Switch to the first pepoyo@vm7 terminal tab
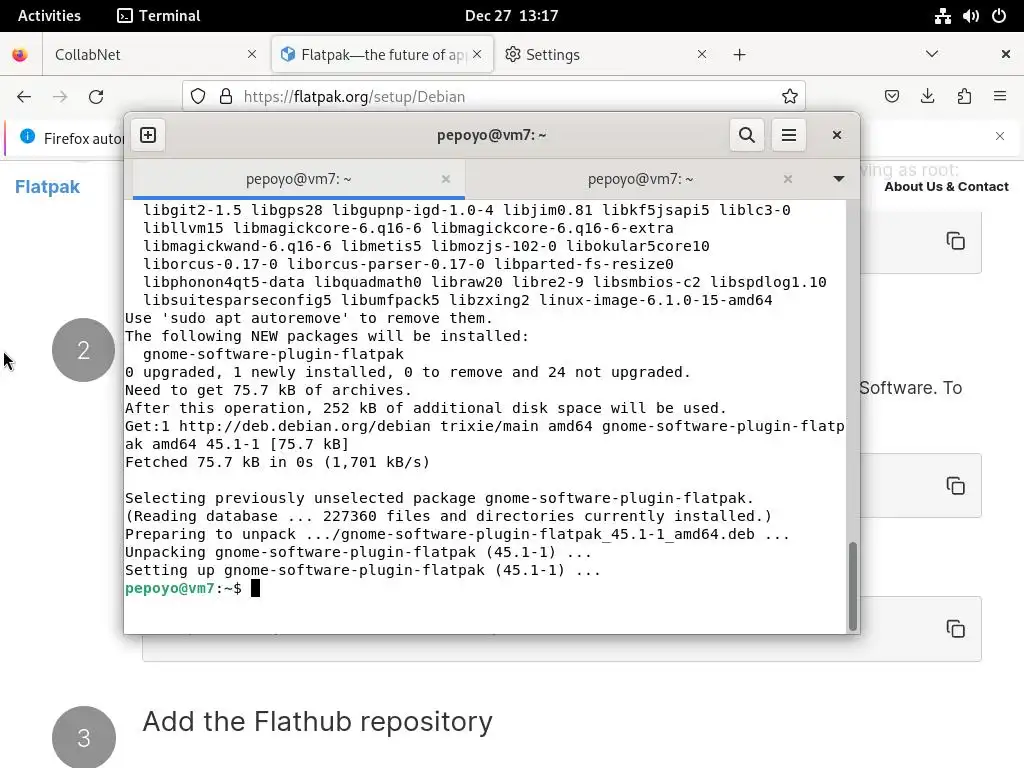This screenshot has height=768, width=1024. pos(298,179)
